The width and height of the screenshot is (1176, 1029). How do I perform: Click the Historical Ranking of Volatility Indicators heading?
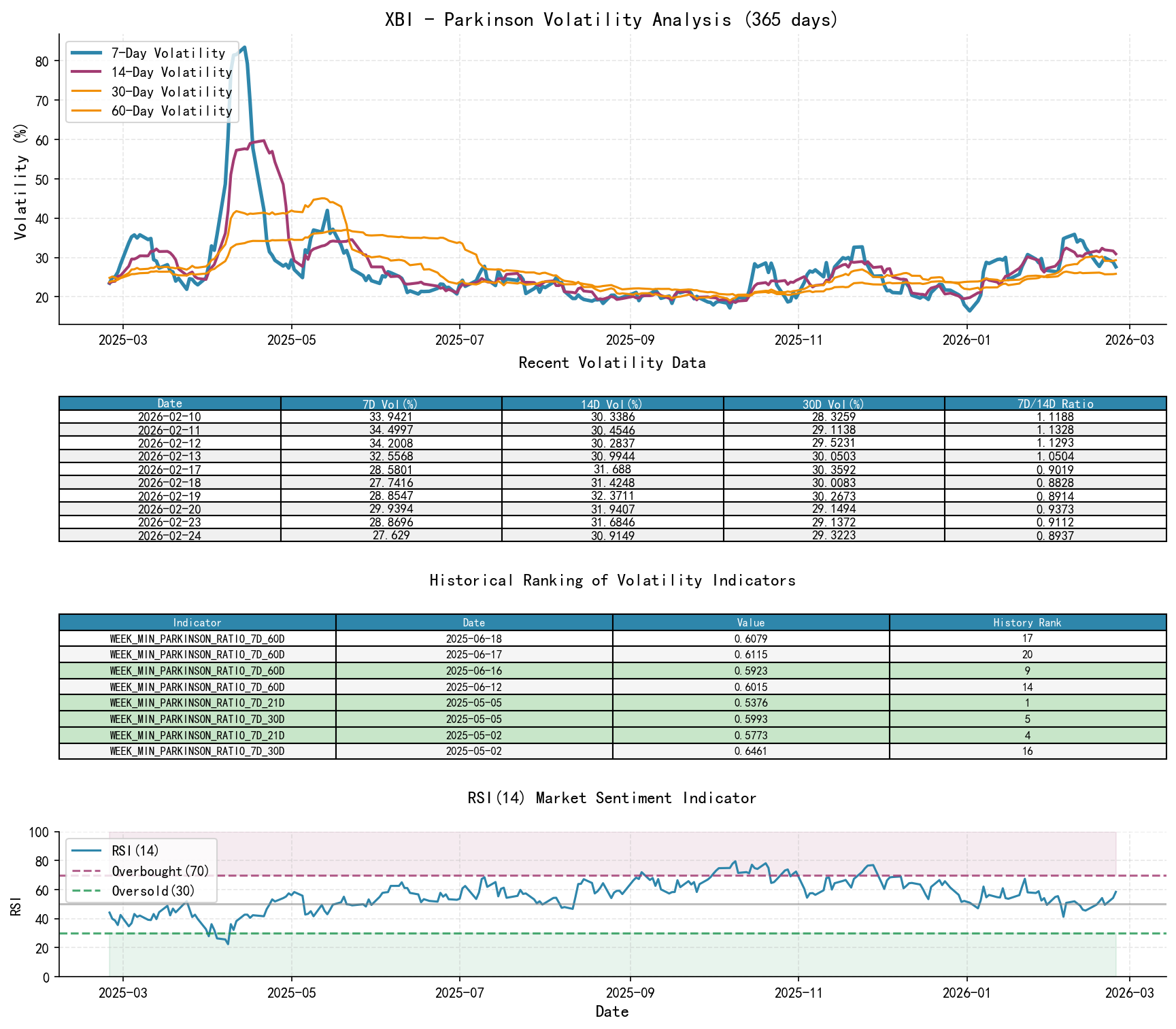coord(611,580)
